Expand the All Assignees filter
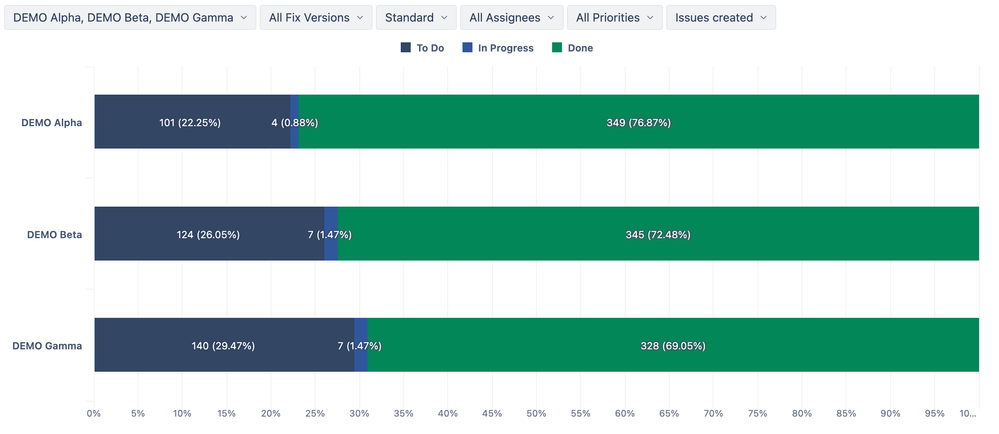The height and width of the screenshot is (434, 999). [512, 18]
